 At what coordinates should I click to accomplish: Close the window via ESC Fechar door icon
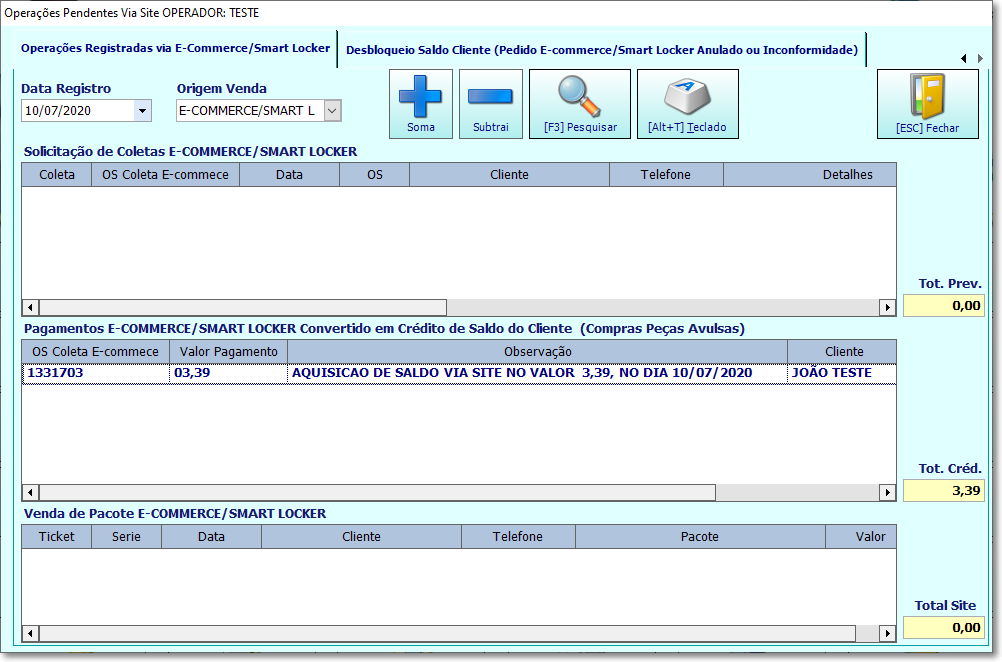[927, 104]
